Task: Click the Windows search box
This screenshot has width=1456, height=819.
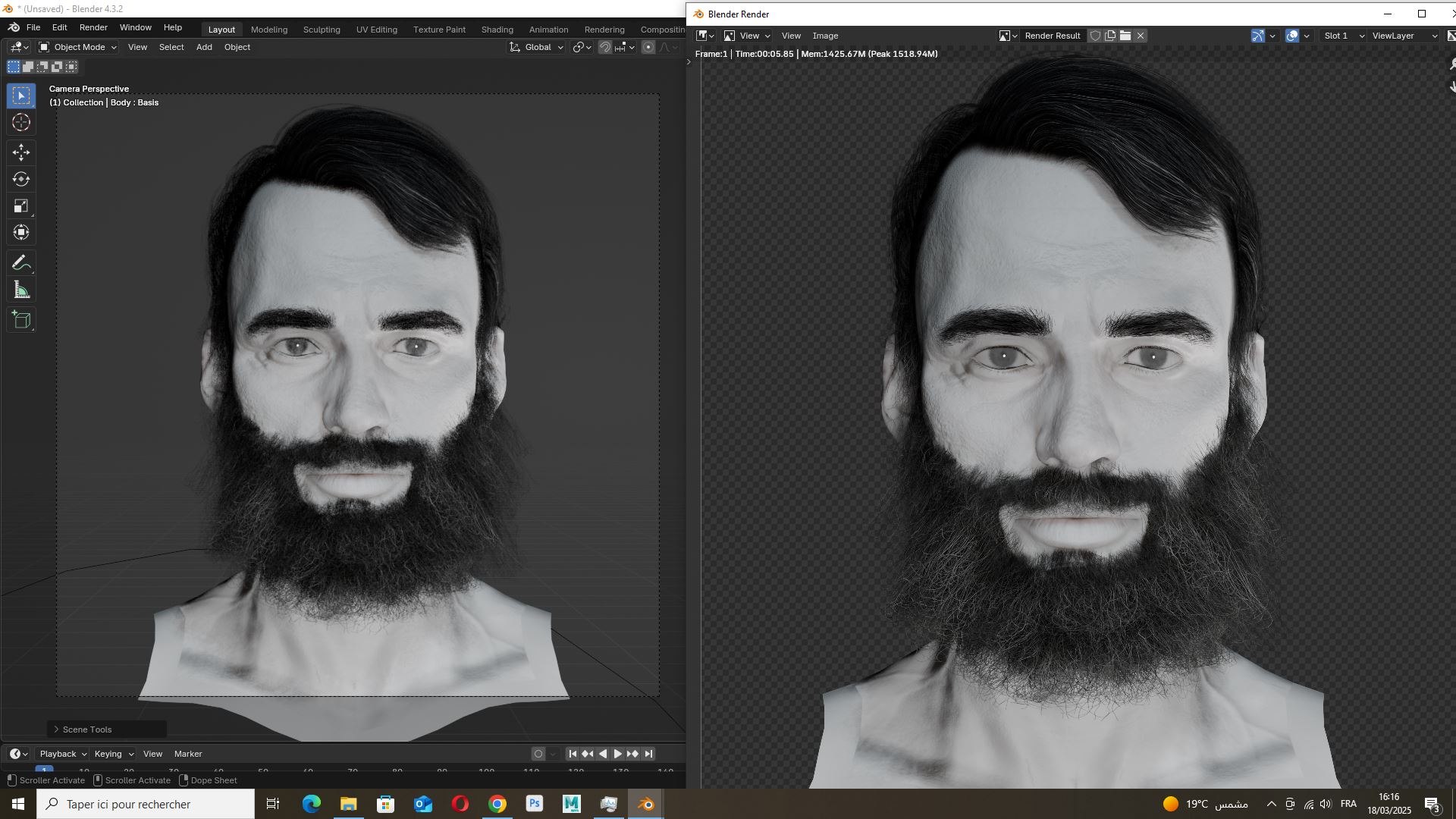Action: pyautogui.click(x=146, y=804)
